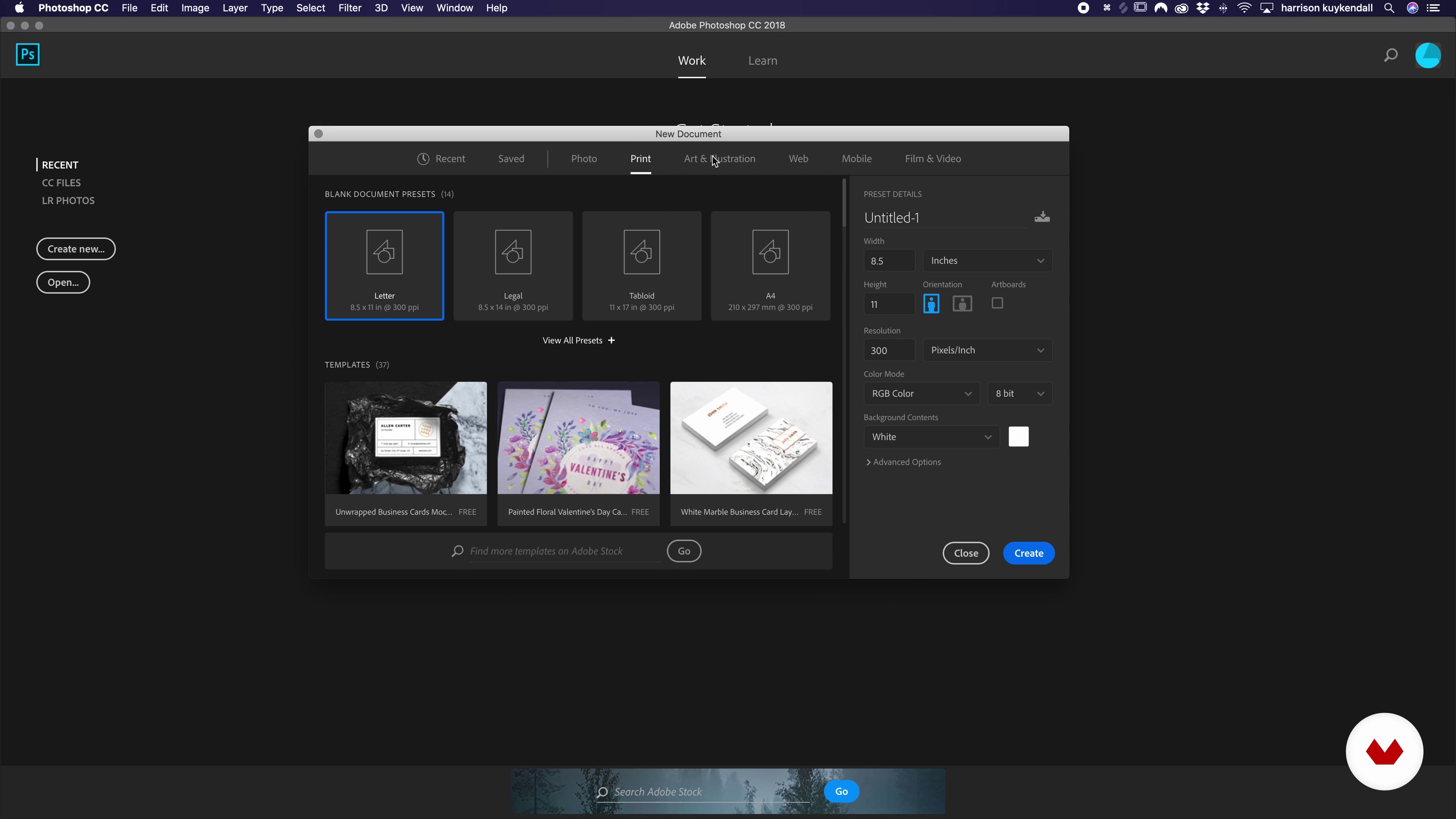Open Unwrapped Business Cards template
The width and height of the screenshot is (1456, 819).
[x=405, y=454]
